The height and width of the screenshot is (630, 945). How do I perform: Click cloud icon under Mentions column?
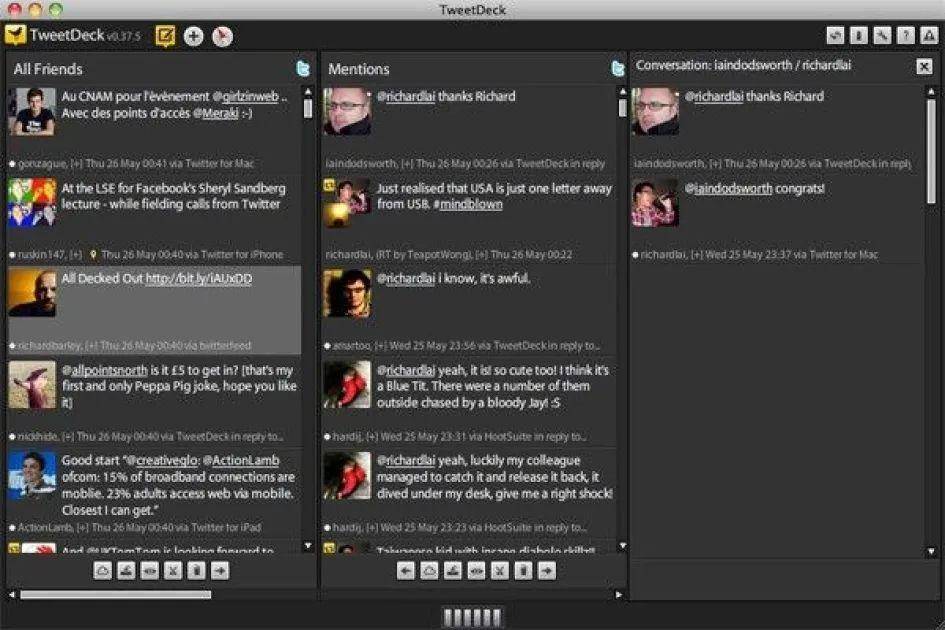(429, 570)
